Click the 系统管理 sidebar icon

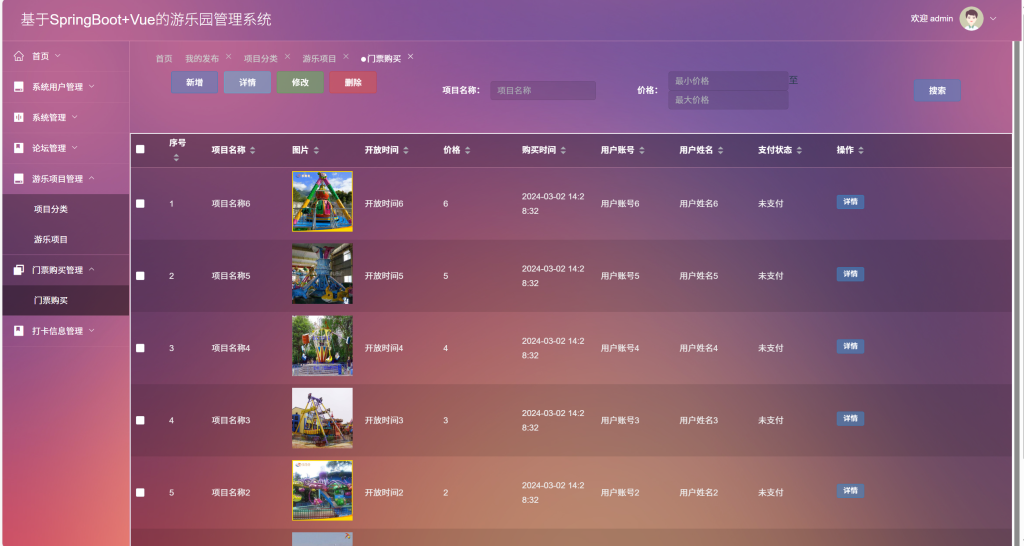[x=19, y=118]
